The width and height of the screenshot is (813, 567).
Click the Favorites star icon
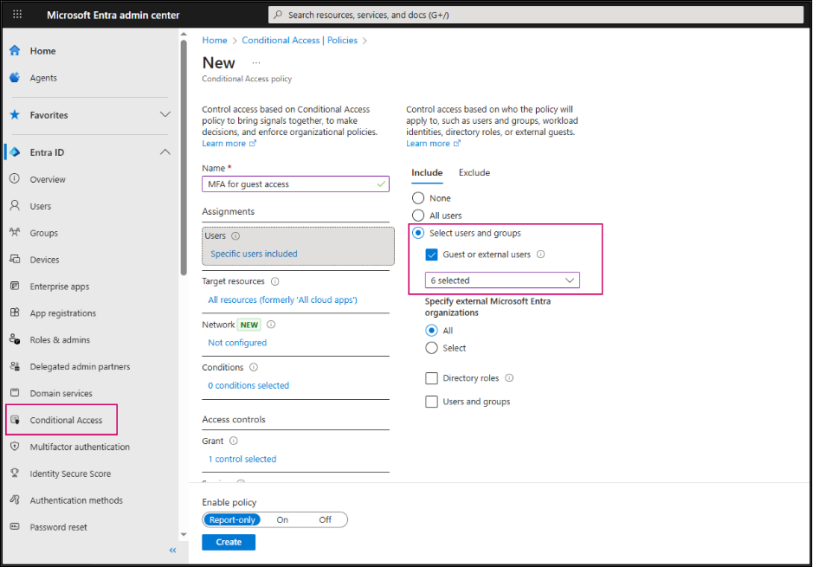(15, 115)
